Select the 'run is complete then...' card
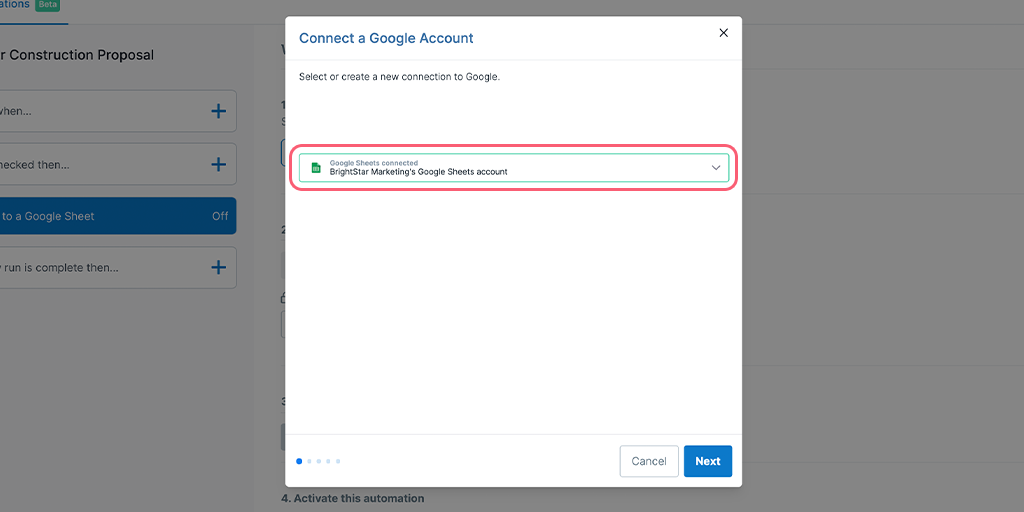The height and width of the screenshot is (512, 1024). (118, 267)
